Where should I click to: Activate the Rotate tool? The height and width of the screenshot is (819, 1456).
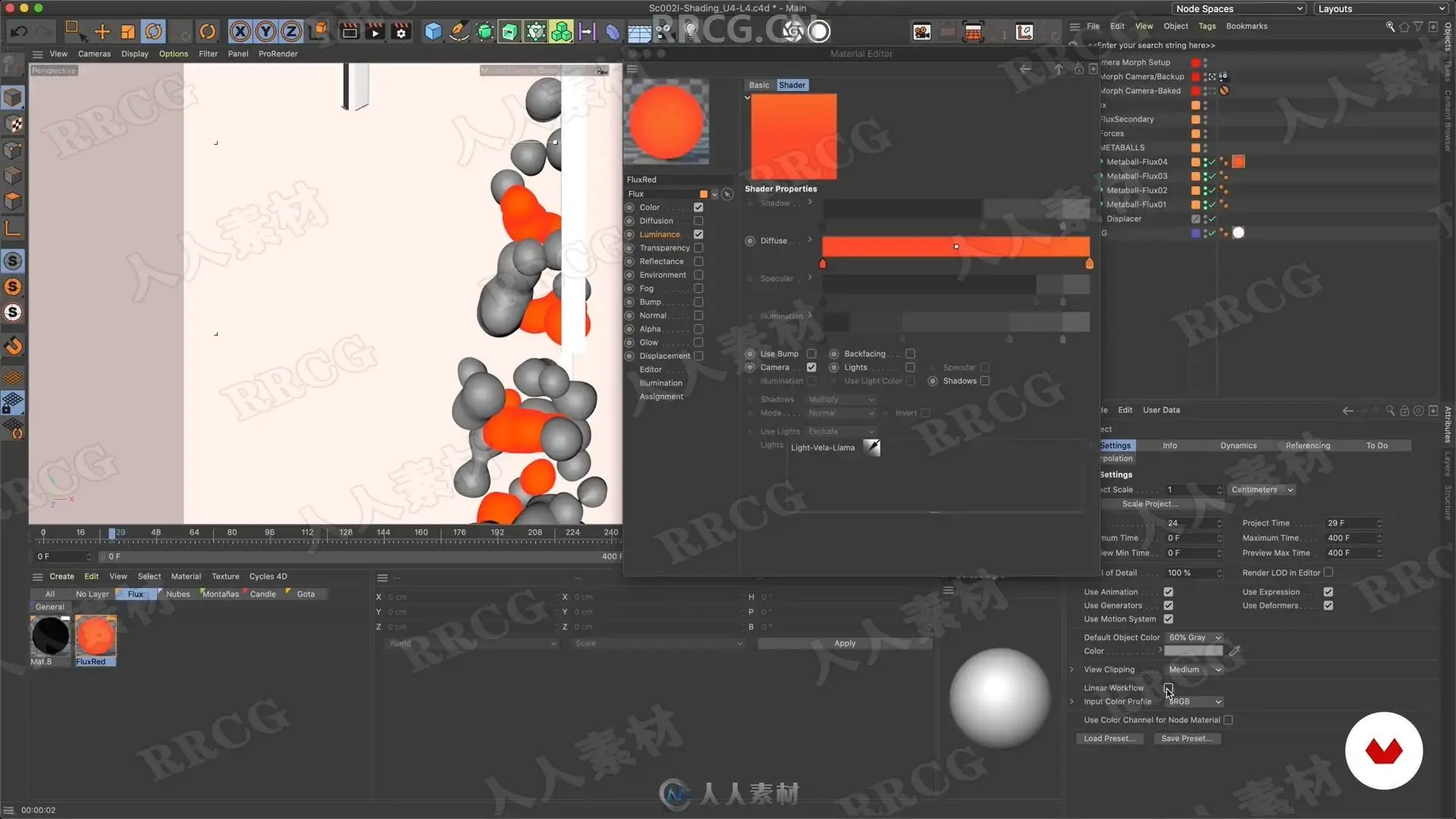pyautogui.click(x=154, y=31)
